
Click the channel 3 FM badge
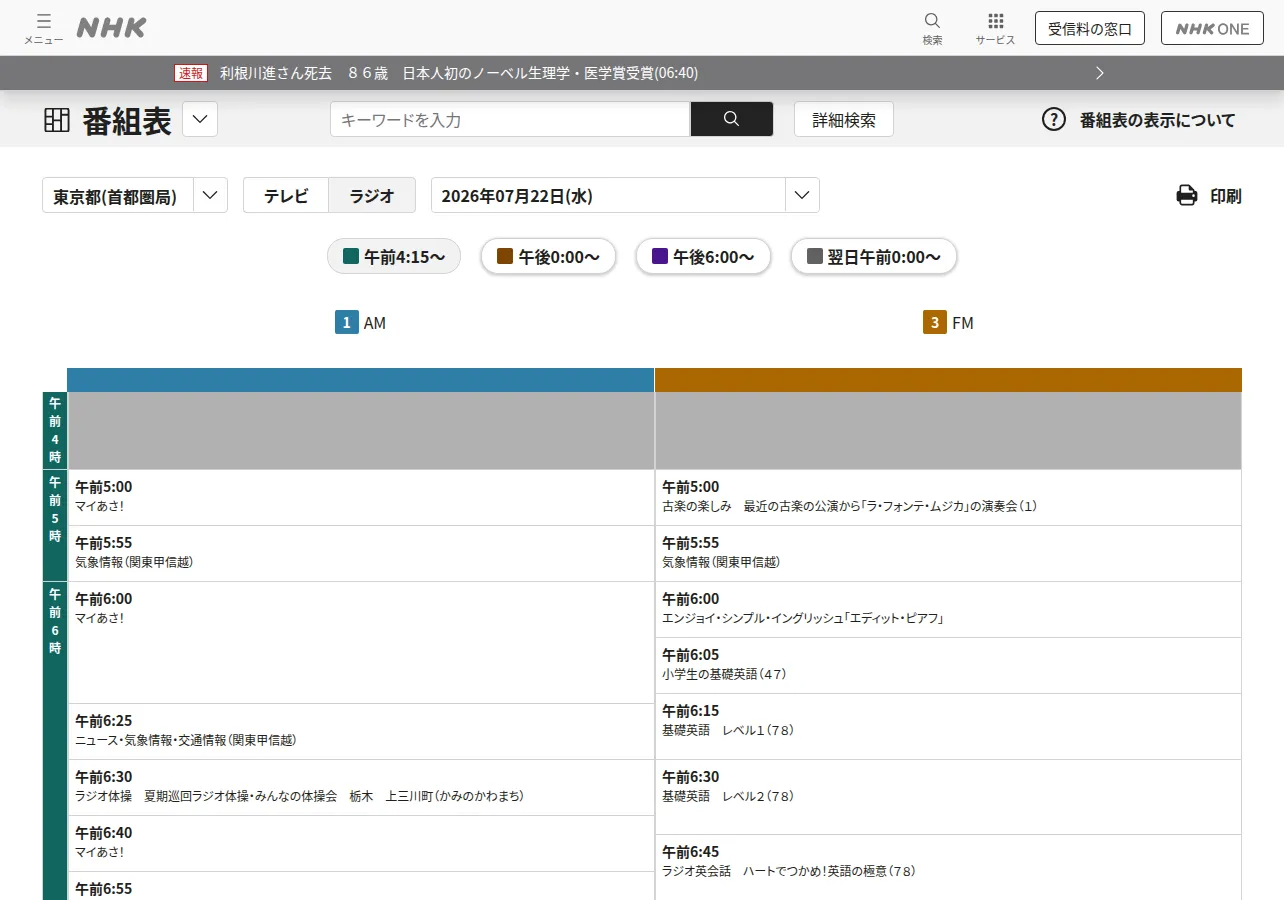934,322
